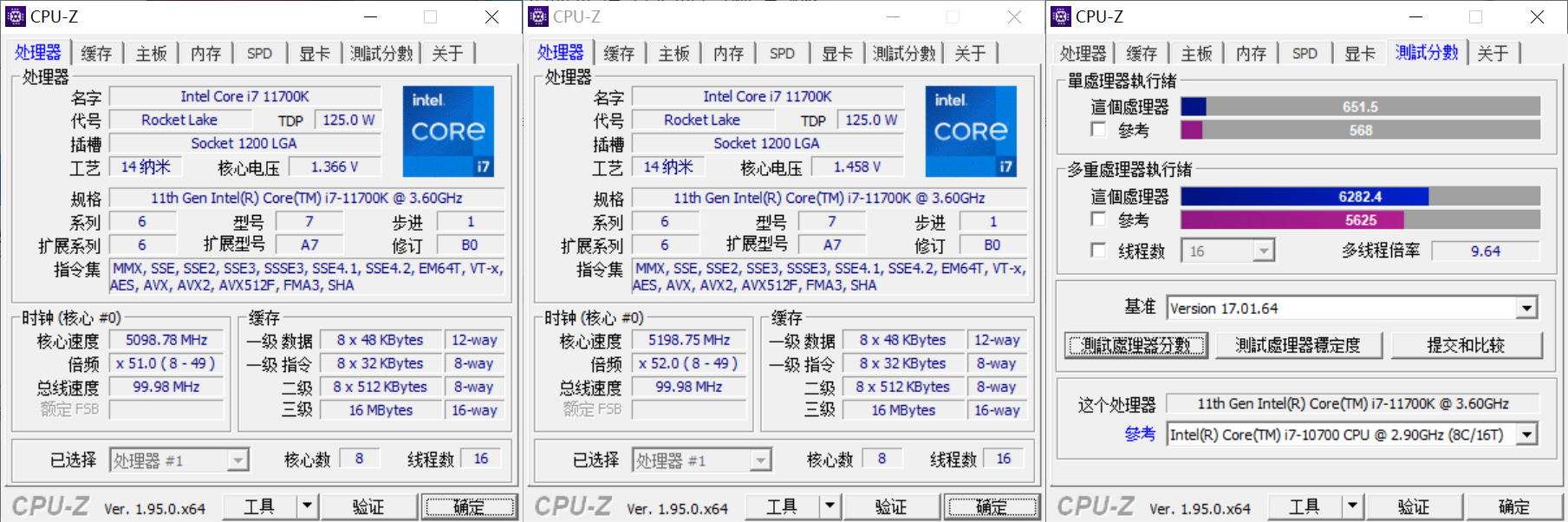Select SPD tab in middle window

click(782, 54)
